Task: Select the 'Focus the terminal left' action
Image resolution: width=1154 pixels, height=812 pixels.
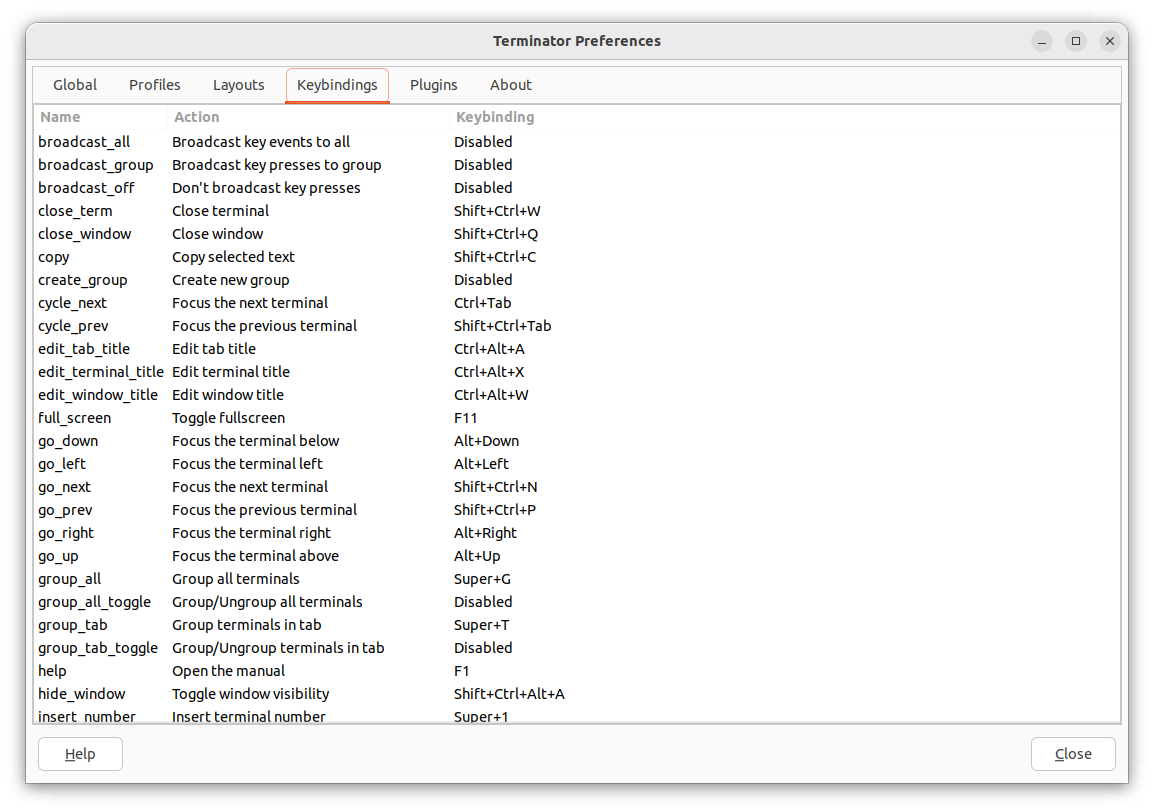Action: pyautogui.click(x=247, y=464)
